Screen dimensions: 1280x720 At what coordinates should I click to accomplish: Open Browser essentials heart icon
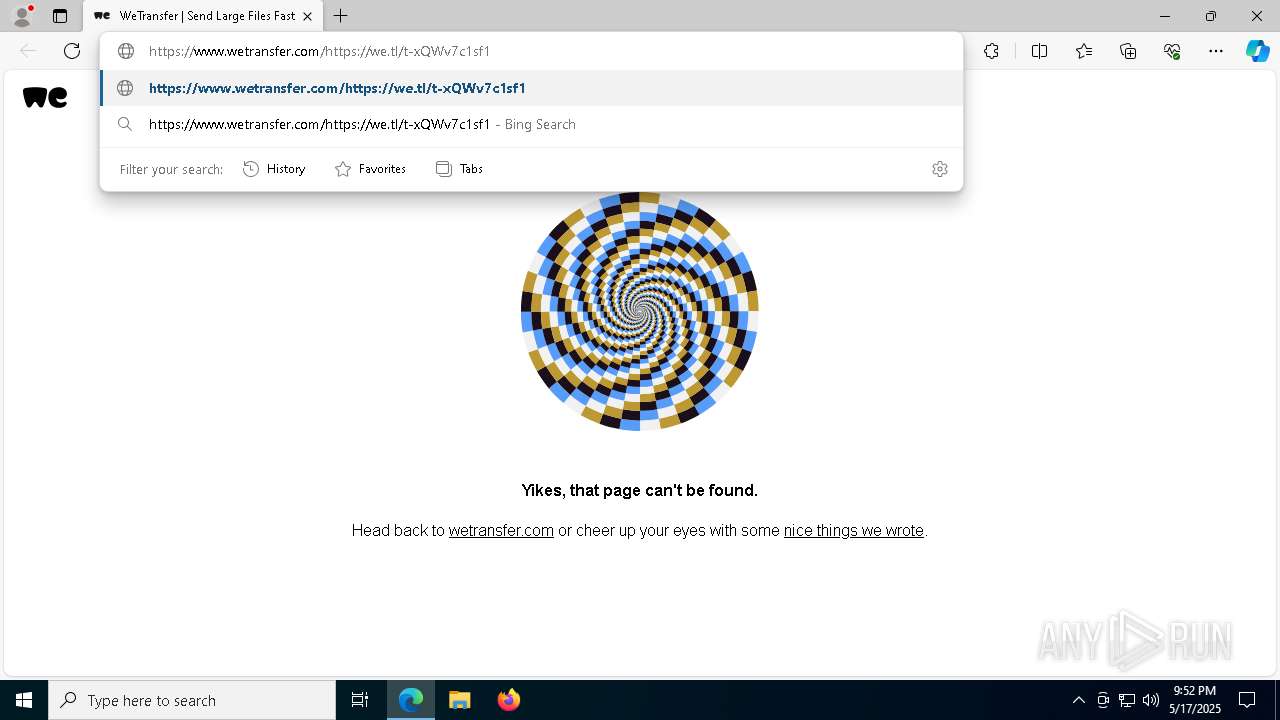tap(1172, 51)
